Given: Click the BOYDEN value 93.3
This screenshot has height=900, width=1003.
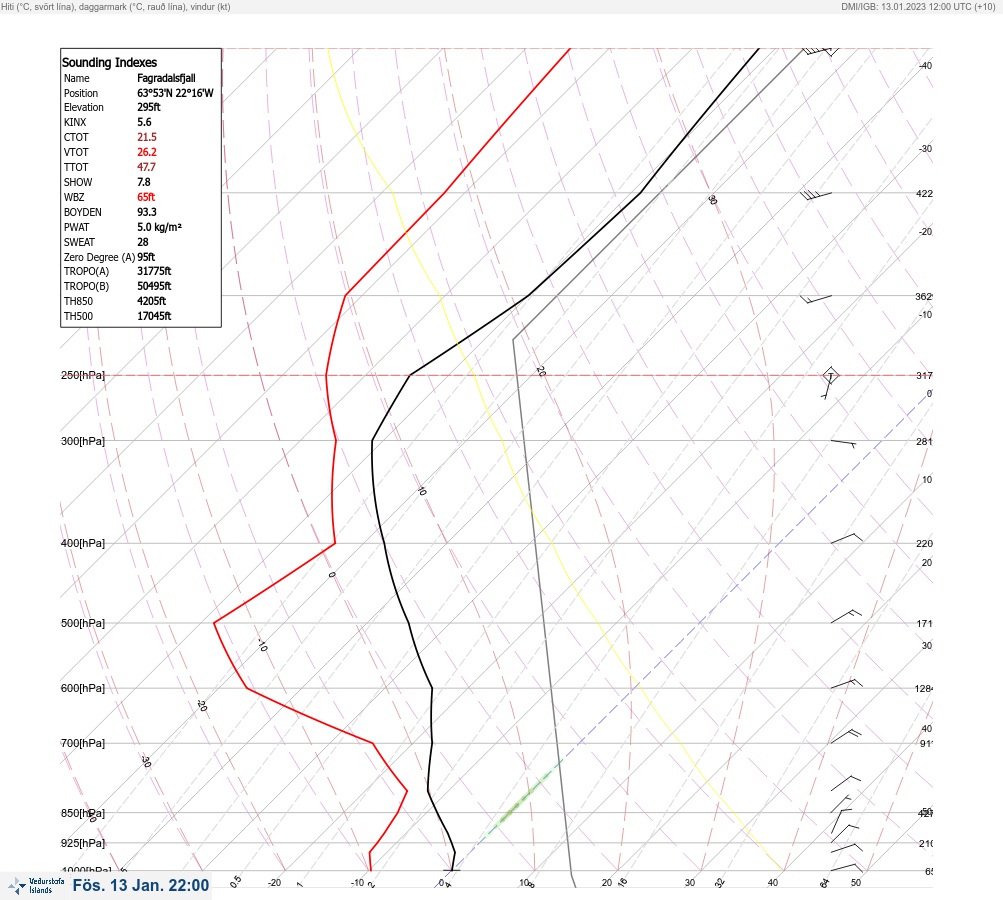Looking at the screenshot, I should [147, 212].
